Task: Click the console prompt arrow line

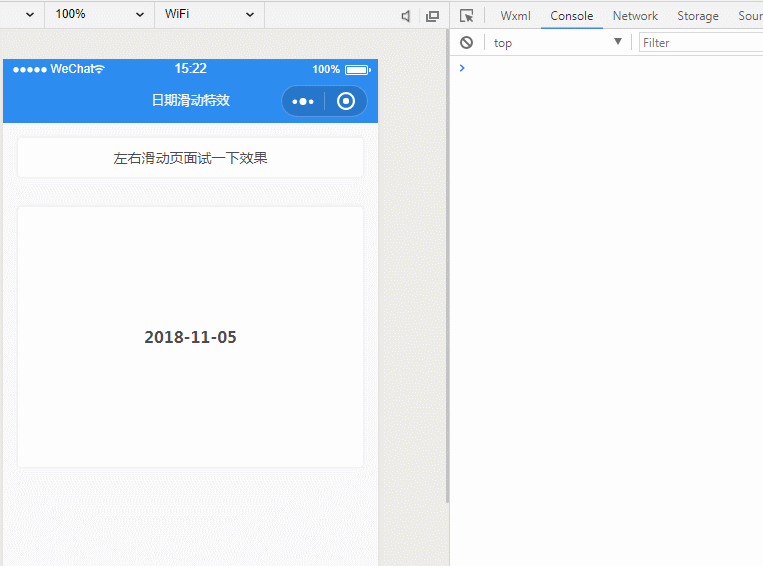Action: [462, 68]
